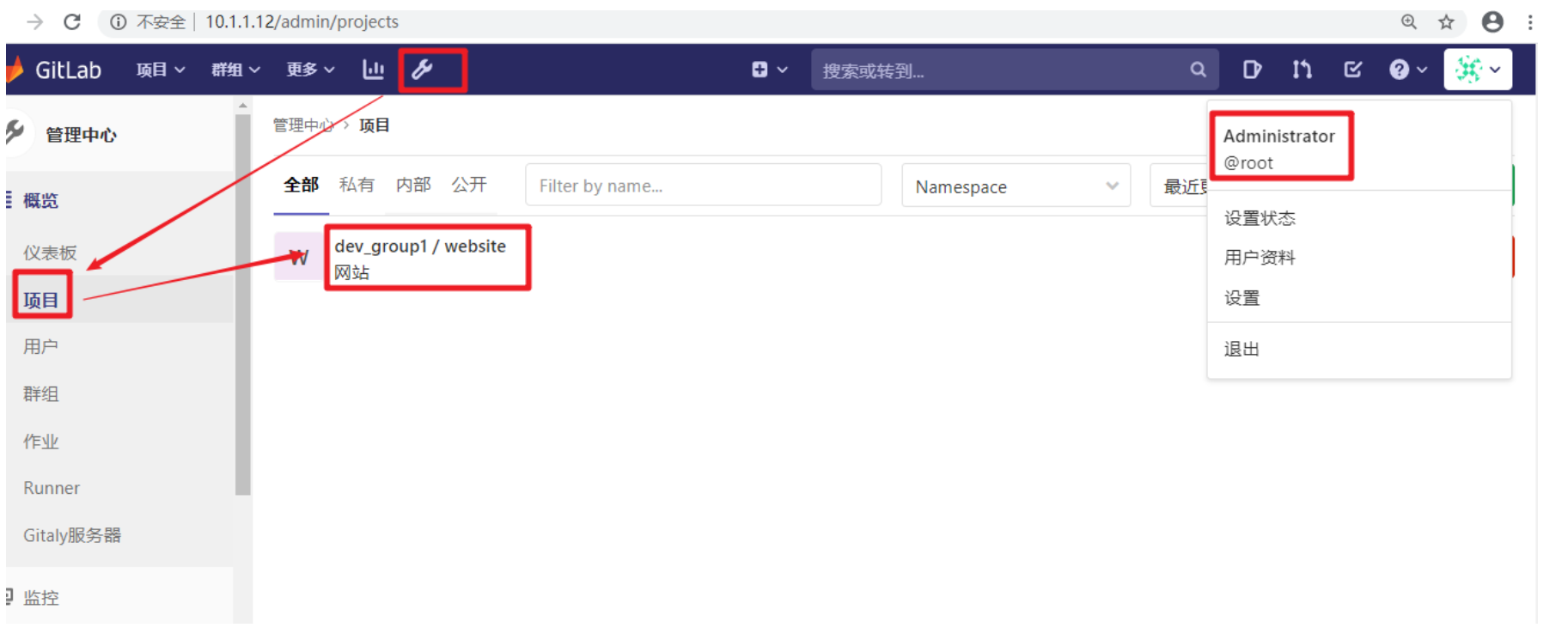Click the sidebar scrollbar up arrow
Viewport: 1568px width, 640px height.
[243, 105]
